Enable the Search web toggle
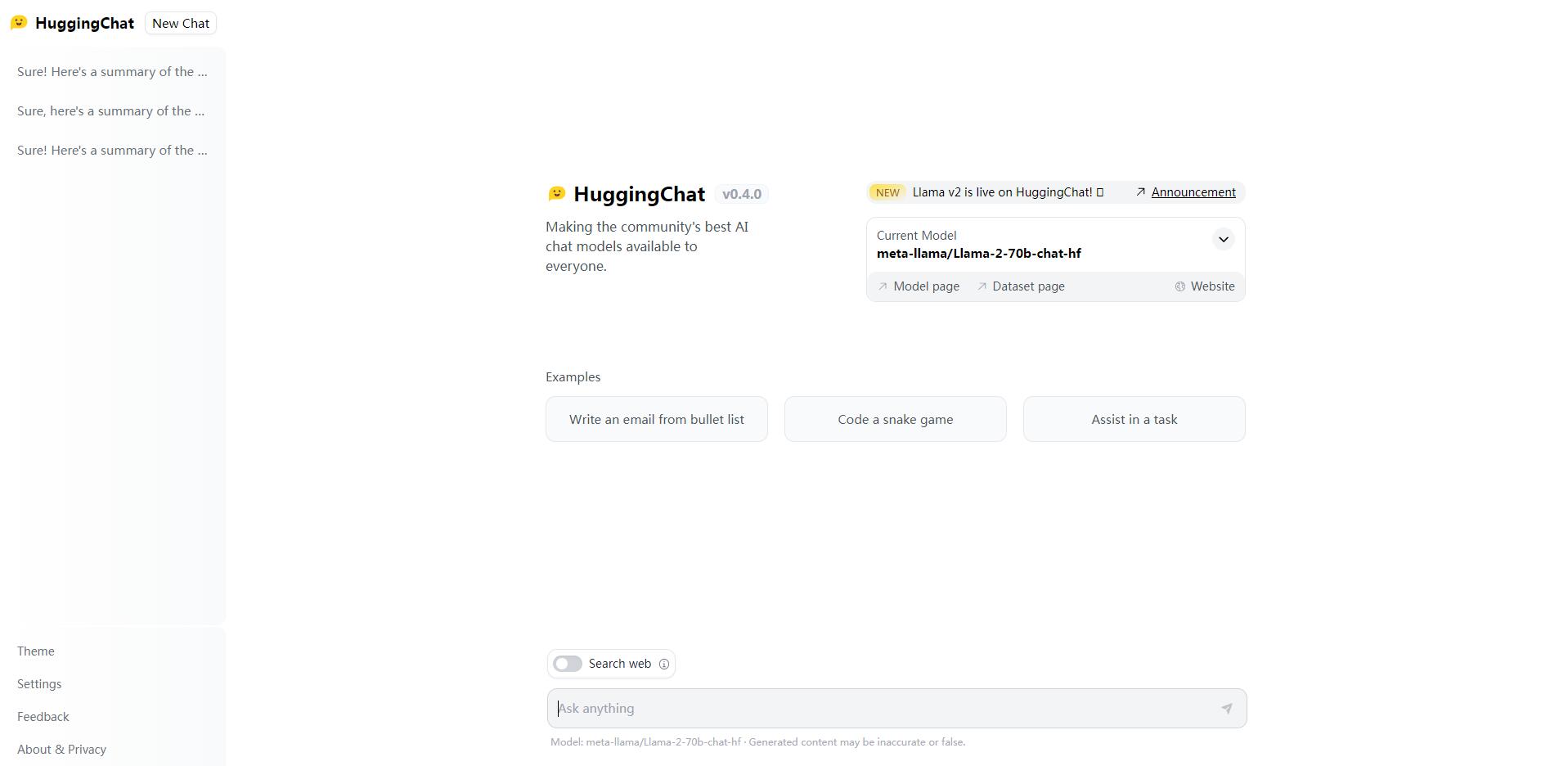1568x766 pixels. coord(568,664)
